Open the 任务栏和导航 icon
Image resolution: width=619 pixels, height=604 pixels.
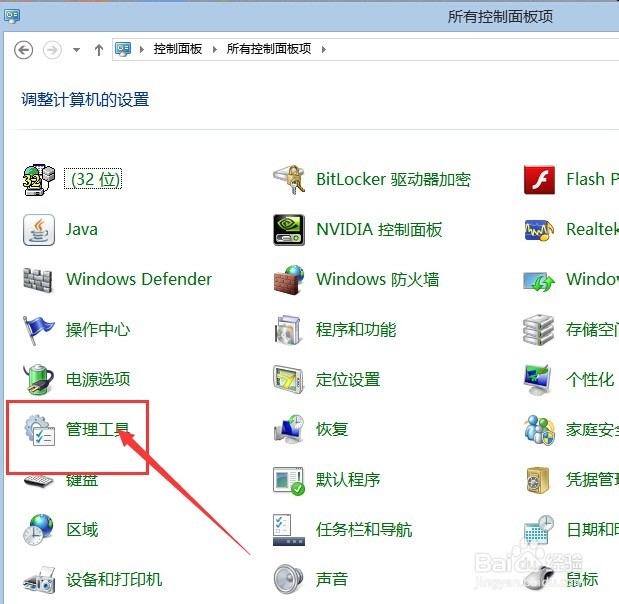[x=289, y=530]
